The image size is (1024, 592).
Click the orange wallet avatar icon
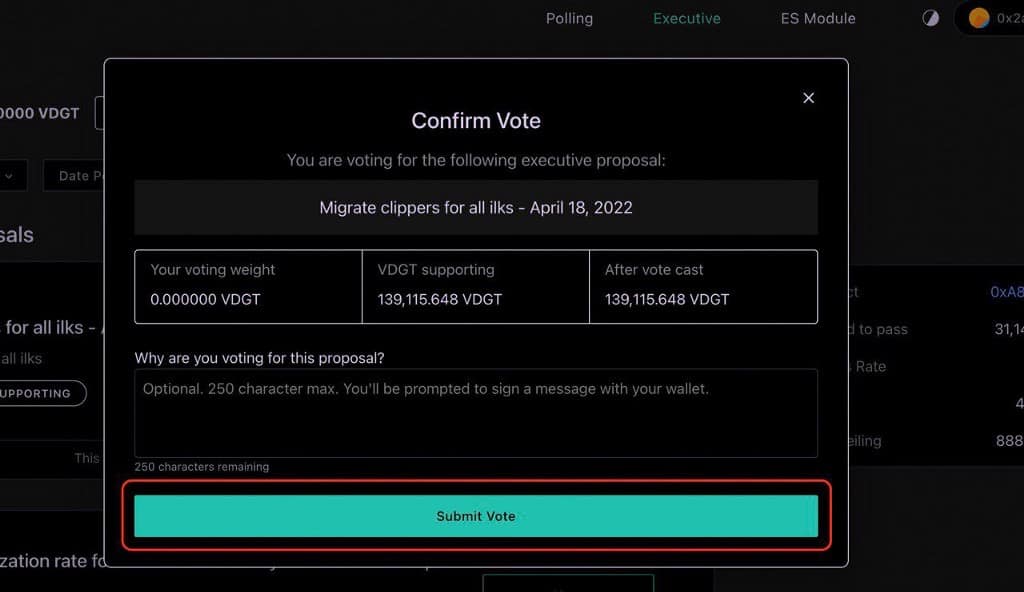click(979, 18)
